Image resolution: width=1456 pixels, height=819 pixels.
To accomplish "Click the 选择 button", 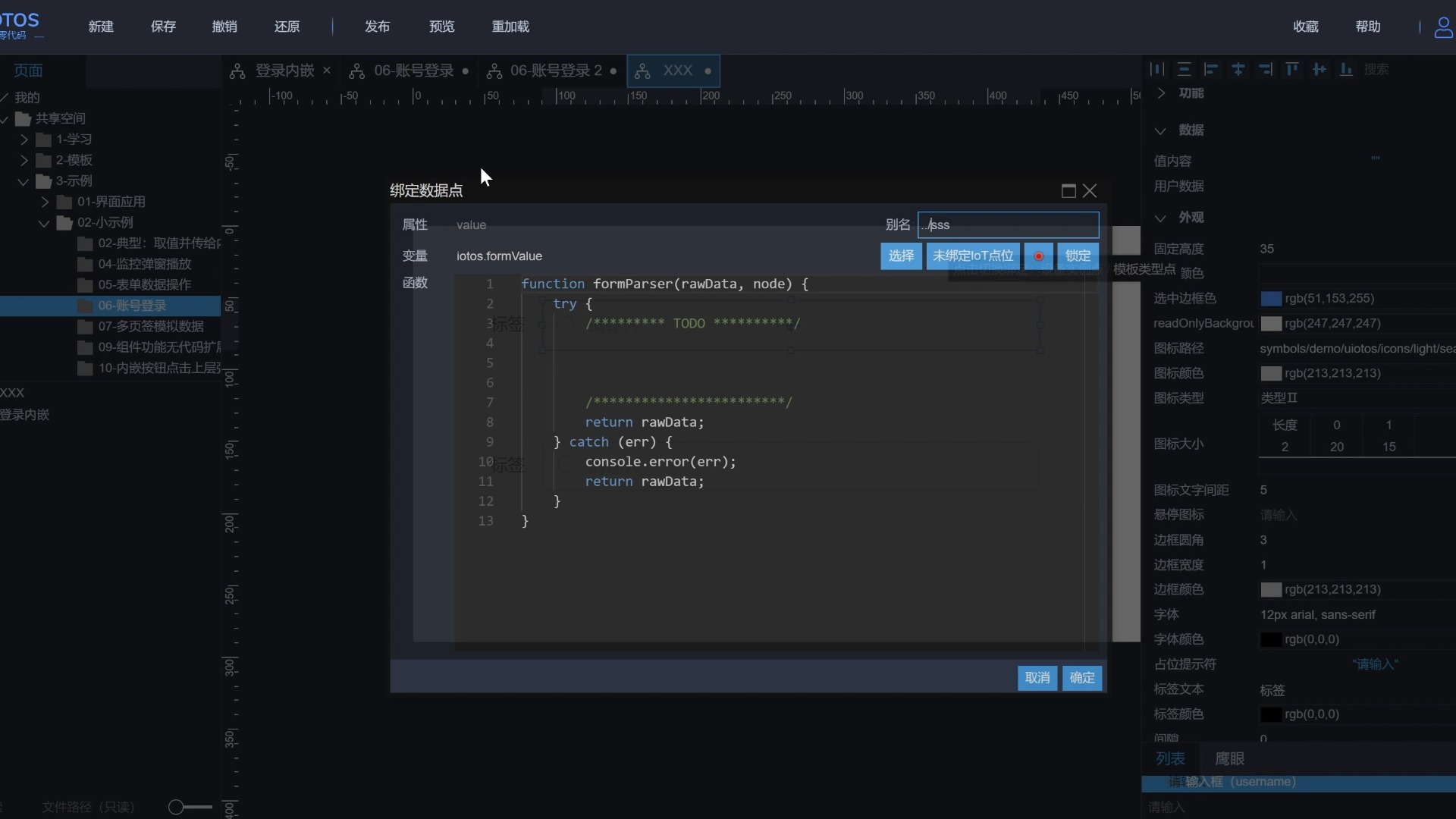I will pyautogui.click(x=901, y=256).
